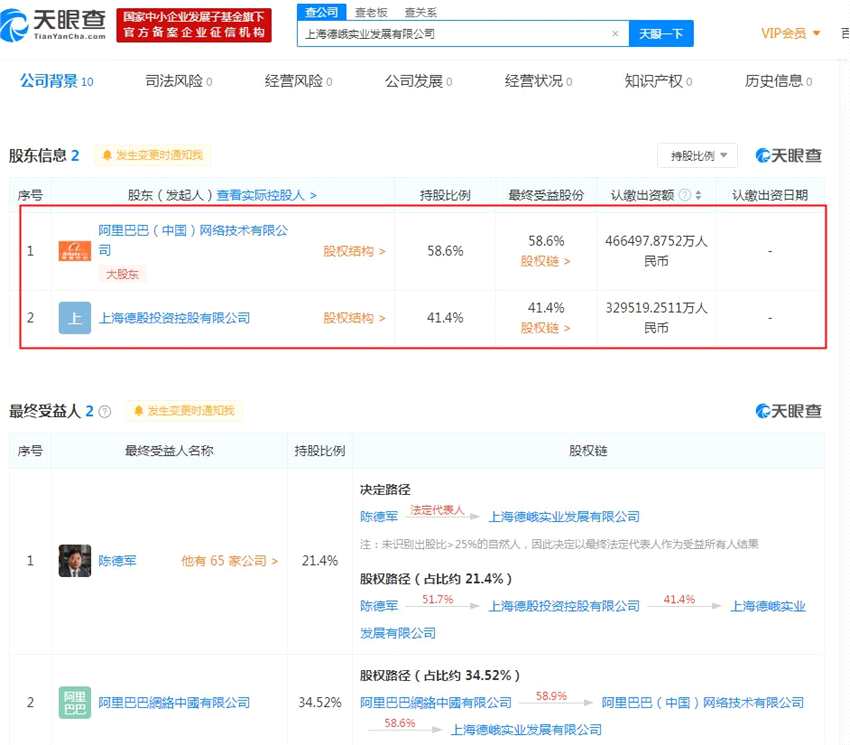
Task: View the 历史信息 section tab
Action: click(x=778, y=81)
